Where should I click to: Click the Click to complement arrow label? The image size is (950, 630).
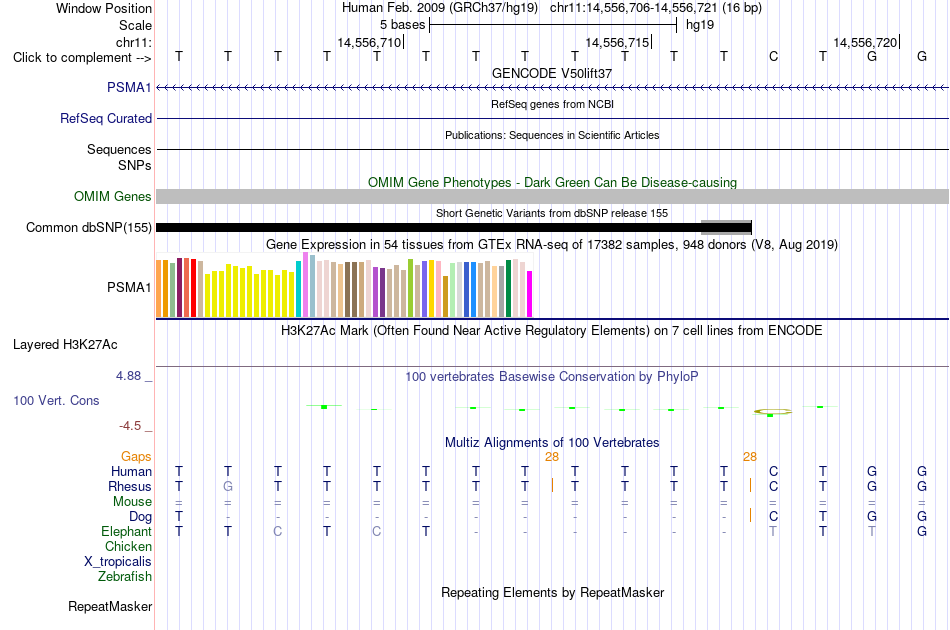[x=82, y=58]
